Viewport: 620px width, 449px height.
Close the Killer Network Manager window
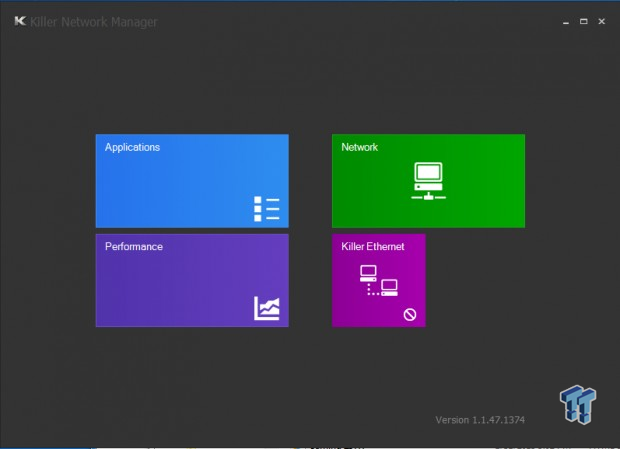point(601,21)
